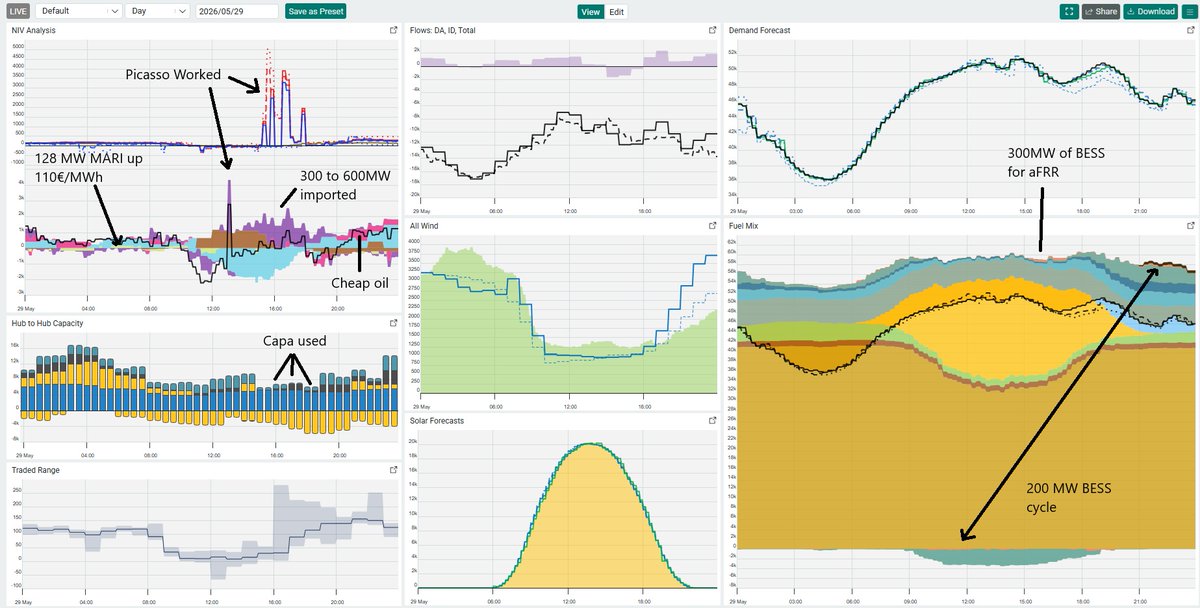Image resolution: width=1200 pixels, height=608 pixels.
Task: Pop out the Flows: DA, ID, Total panel
Action: click(x=712, y=31)
